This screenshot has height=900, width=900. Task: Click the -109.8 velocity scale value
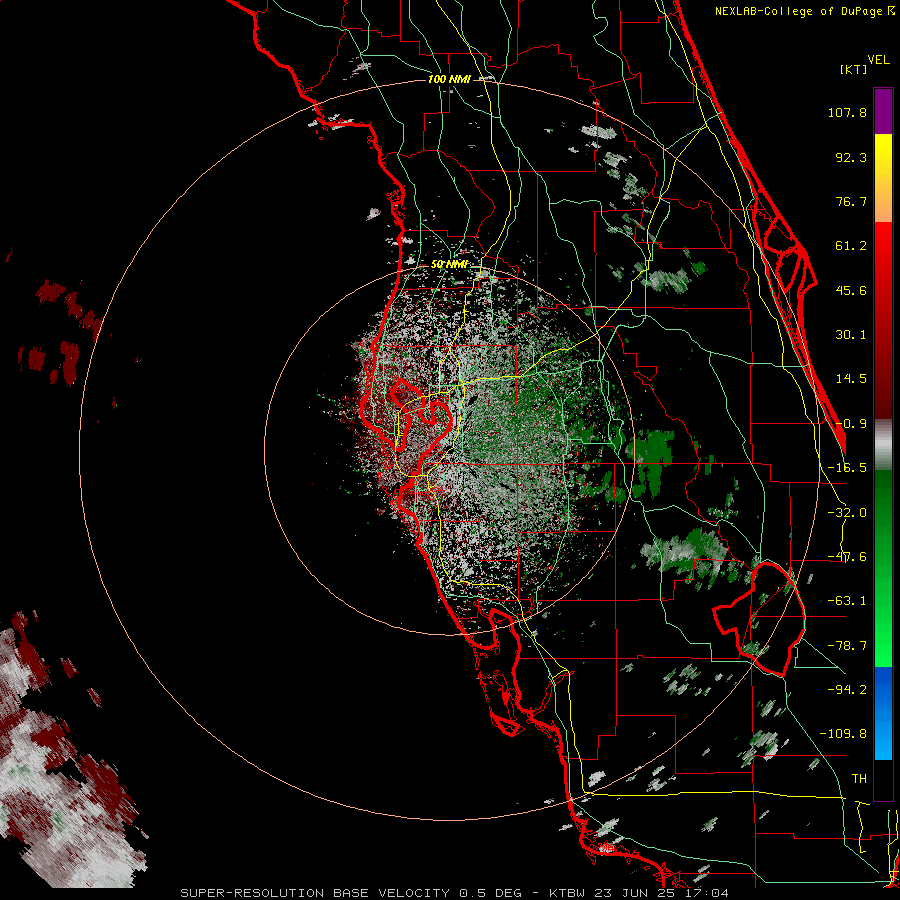(x=843, y=734)
